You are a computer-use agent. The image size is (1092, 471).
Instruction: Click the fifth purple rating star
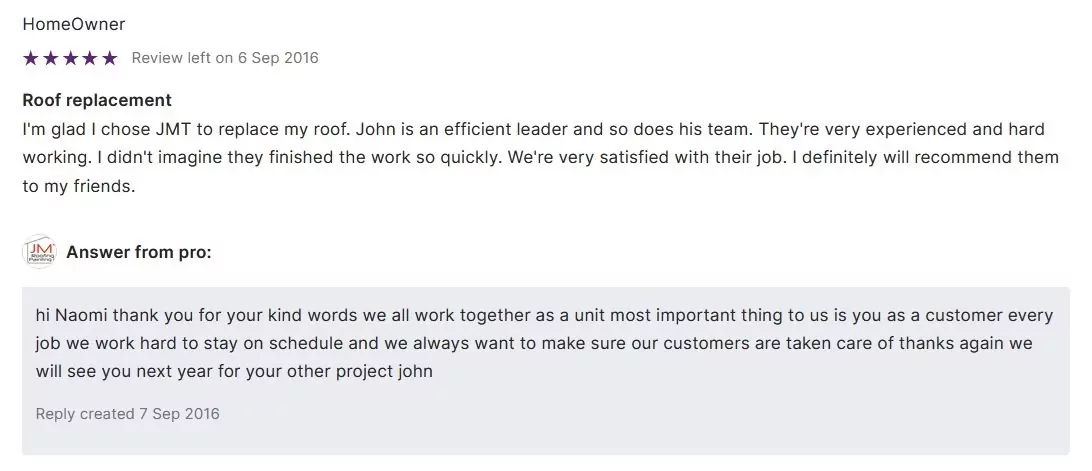(x=110, y=58)
